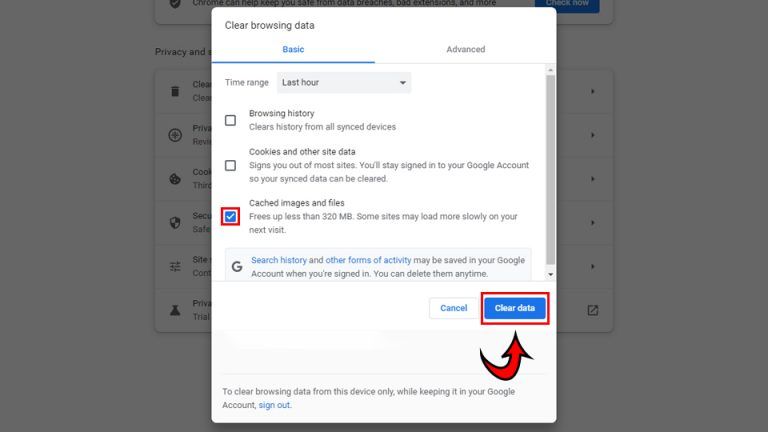Click the Check now button behind dialog
This screenshot has height=432, width=768.
point(567,5)
